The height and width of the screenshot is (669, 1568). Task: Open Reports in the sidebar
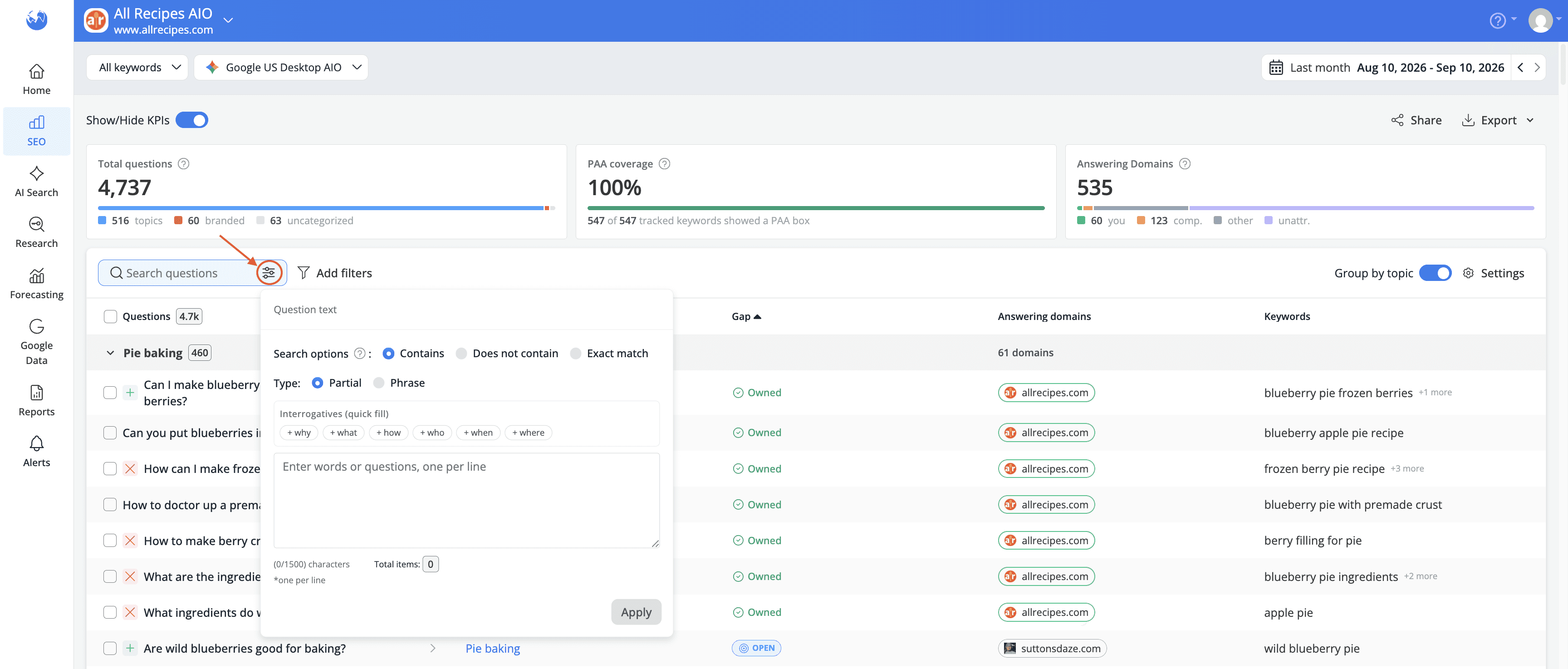click(36, 401)
